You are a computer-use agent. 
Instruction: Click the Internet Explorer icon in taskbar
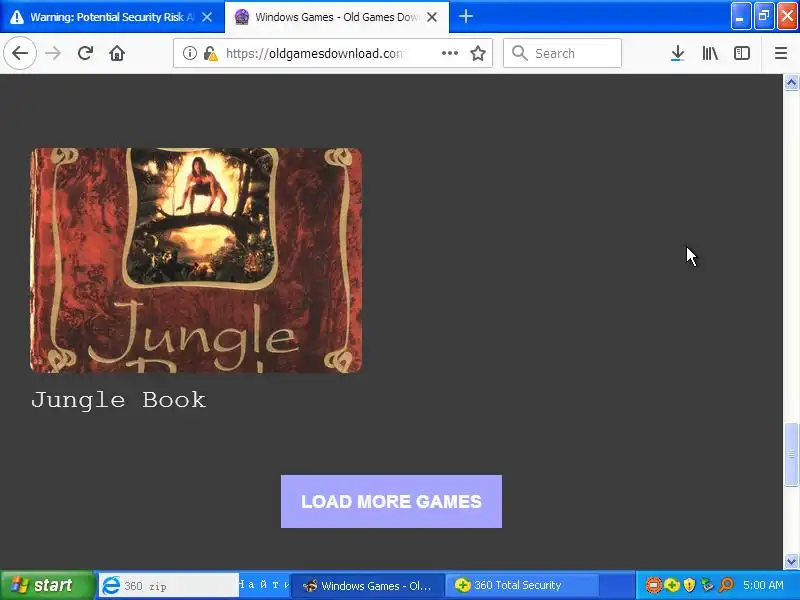pyautogui.click(x=111, y=586)
